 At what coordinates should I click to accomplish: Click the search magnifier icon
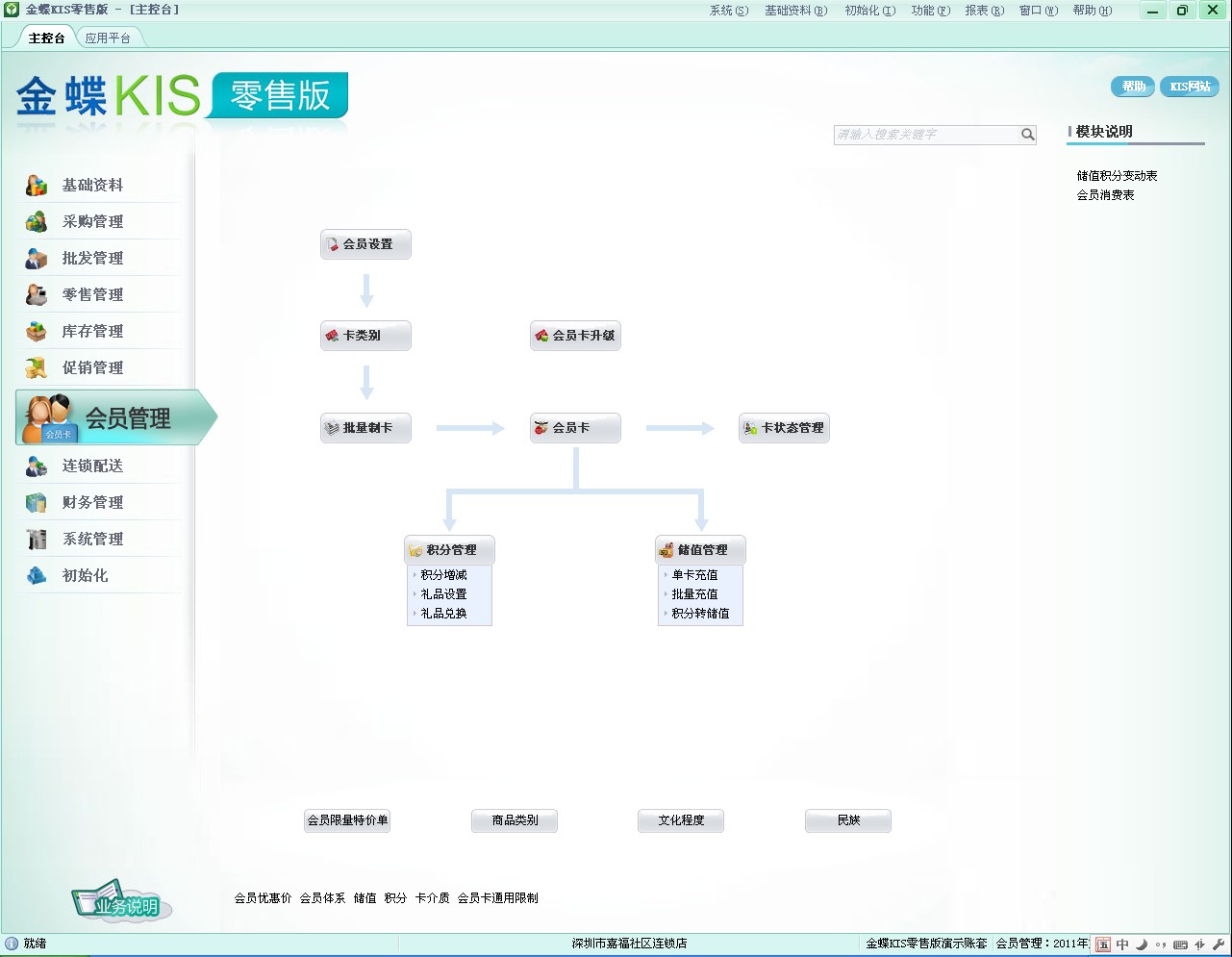click(x=1027, y=135)
